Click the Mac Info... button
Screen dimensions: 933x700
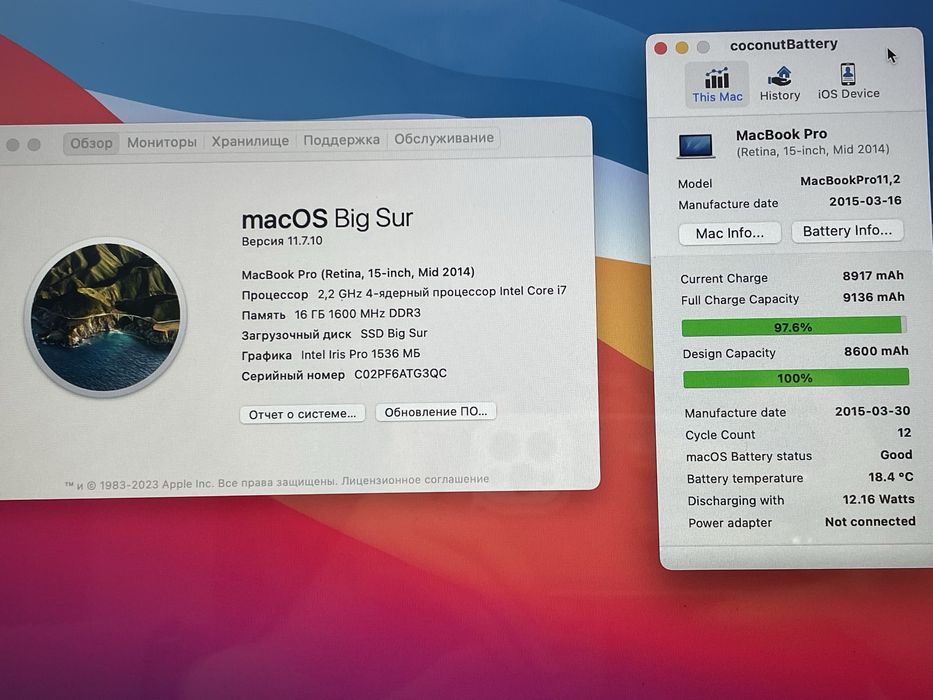coord(730,233)
